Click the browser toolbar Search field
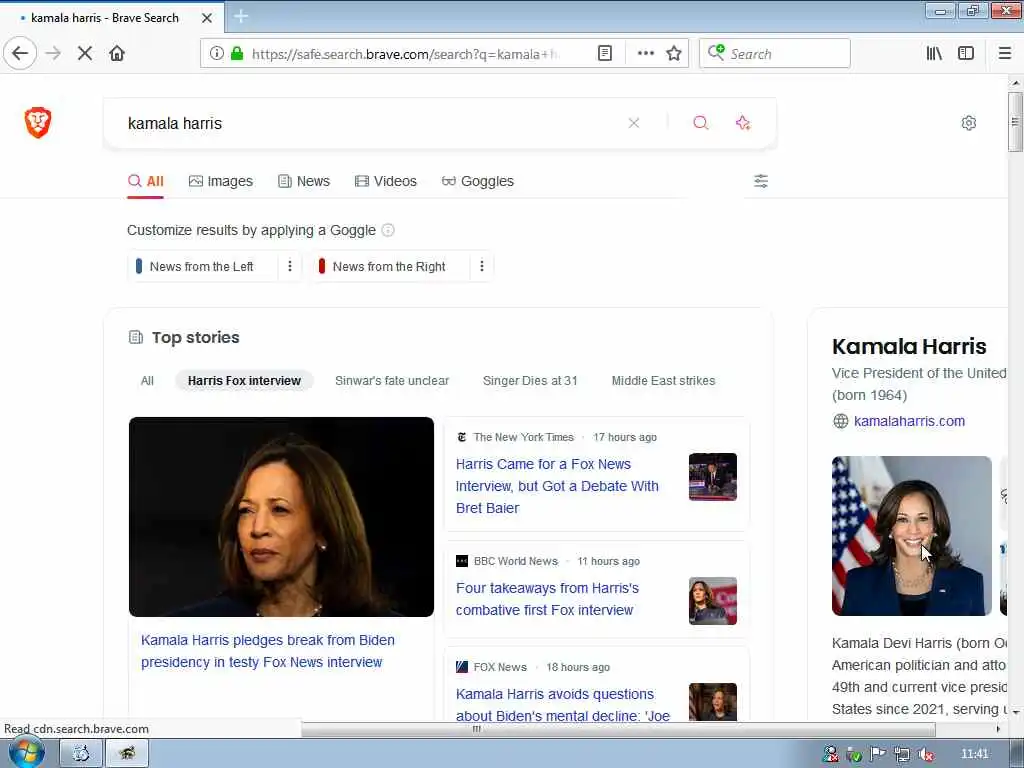1024x768 pixels. tap(775, 54)
